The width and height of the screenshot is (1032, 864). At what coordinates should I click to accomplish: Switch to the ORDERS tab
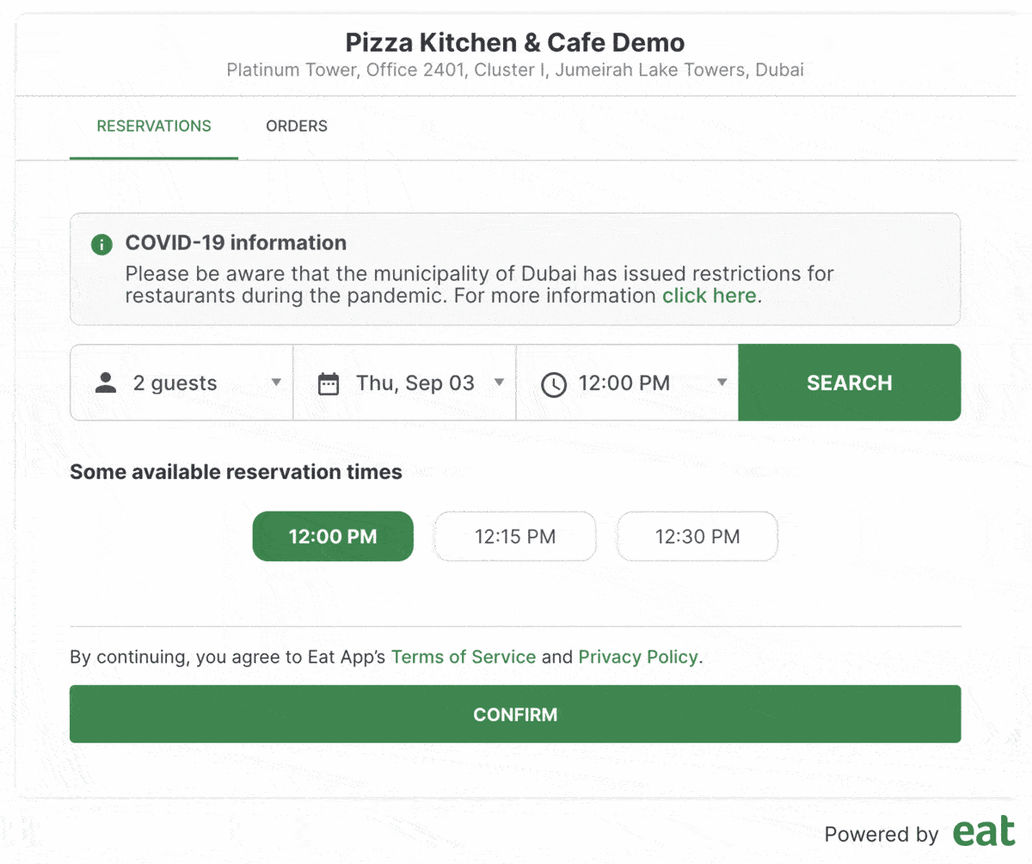[296, 126]
